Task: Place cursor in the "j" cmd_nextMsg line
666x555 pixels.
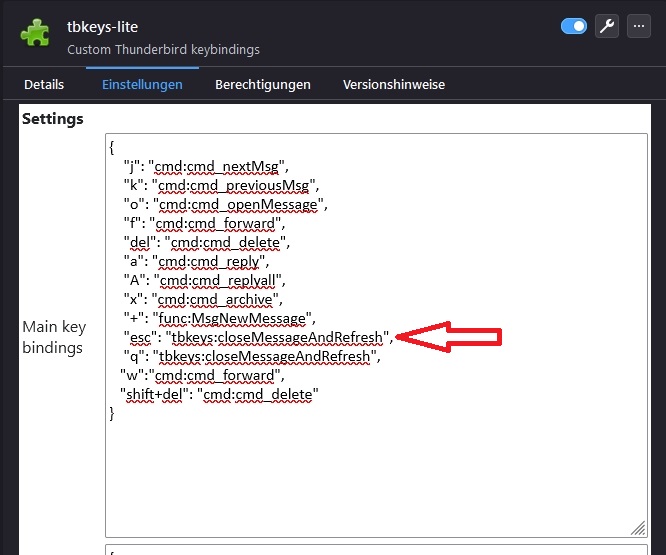Action: coord(205,165)
